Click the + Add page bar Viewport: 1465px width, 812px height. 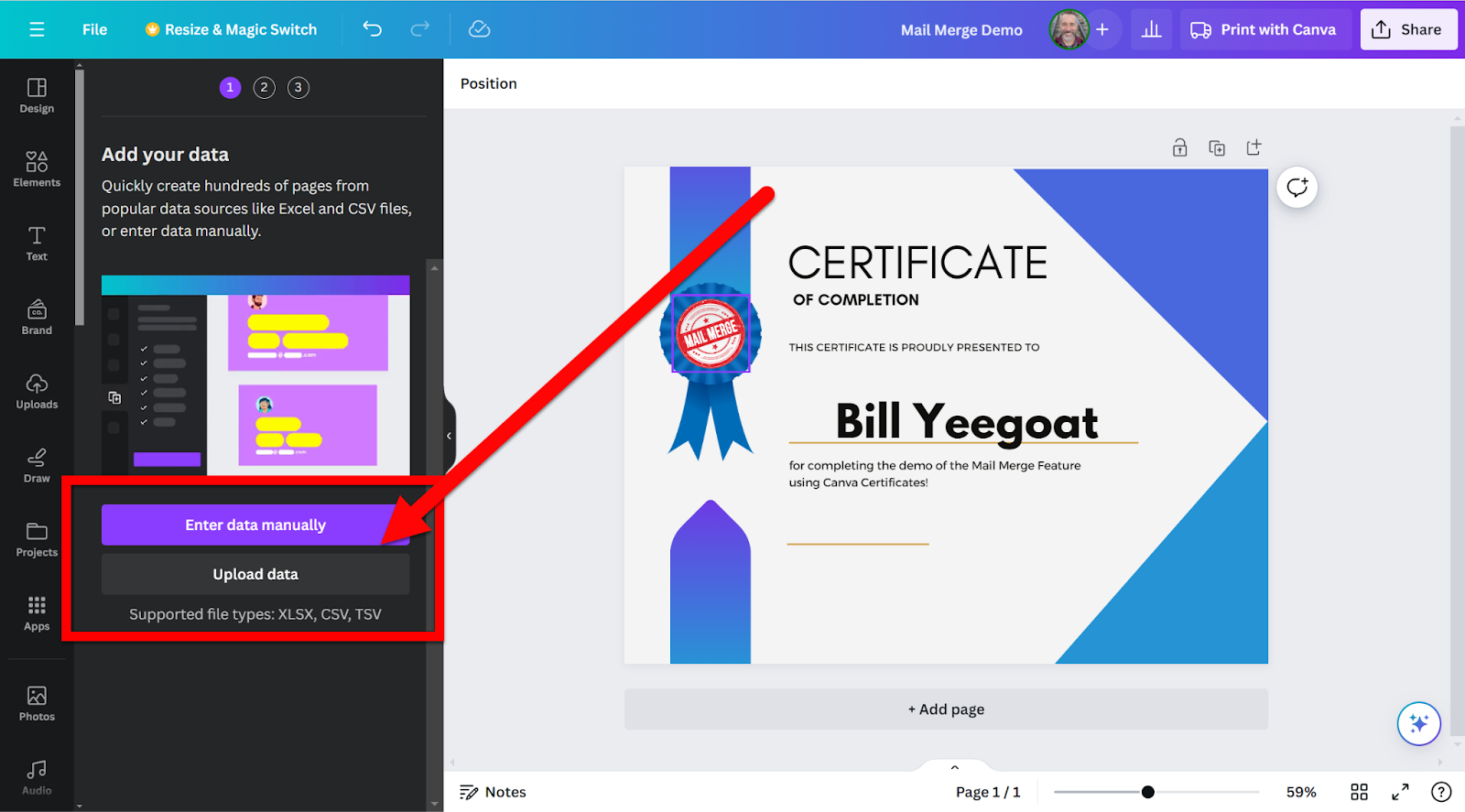click(x=946, y=709)
